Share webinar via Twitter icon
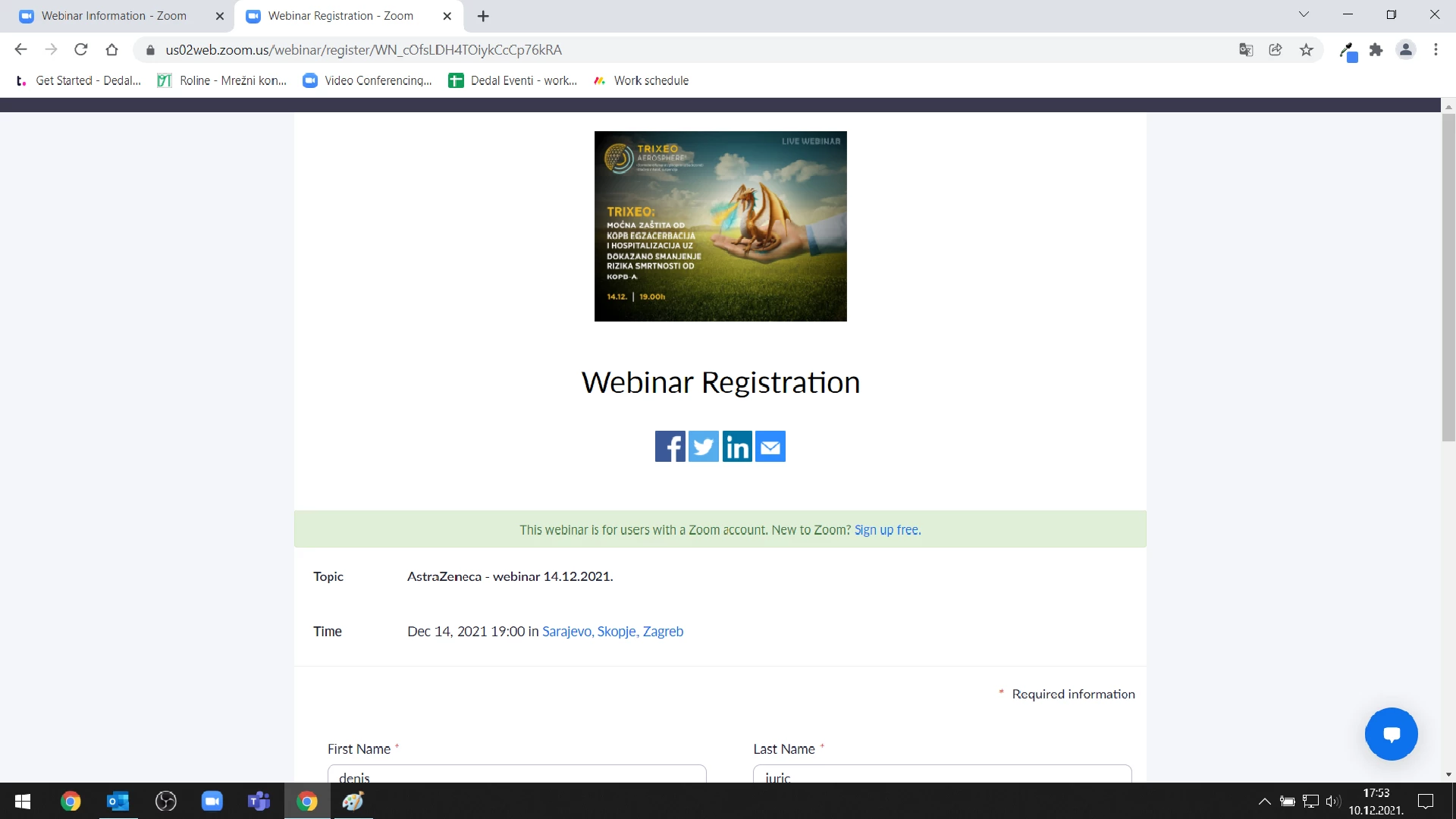1456x819 pixels. [x=703, y=447]
